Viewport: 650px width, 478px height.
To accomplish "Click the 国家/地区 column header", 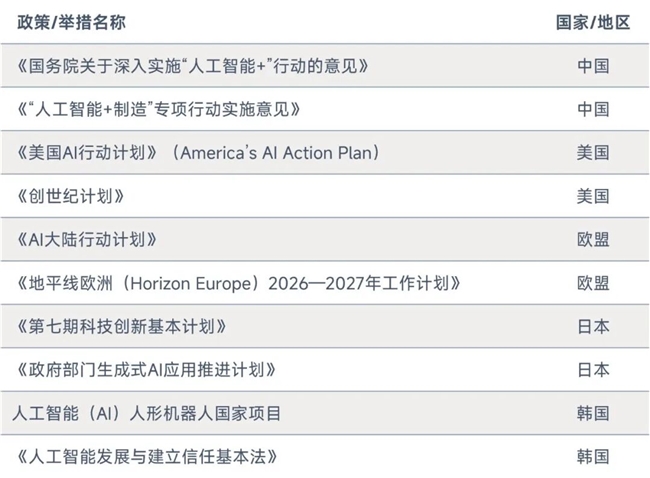I will coord(593,22).
